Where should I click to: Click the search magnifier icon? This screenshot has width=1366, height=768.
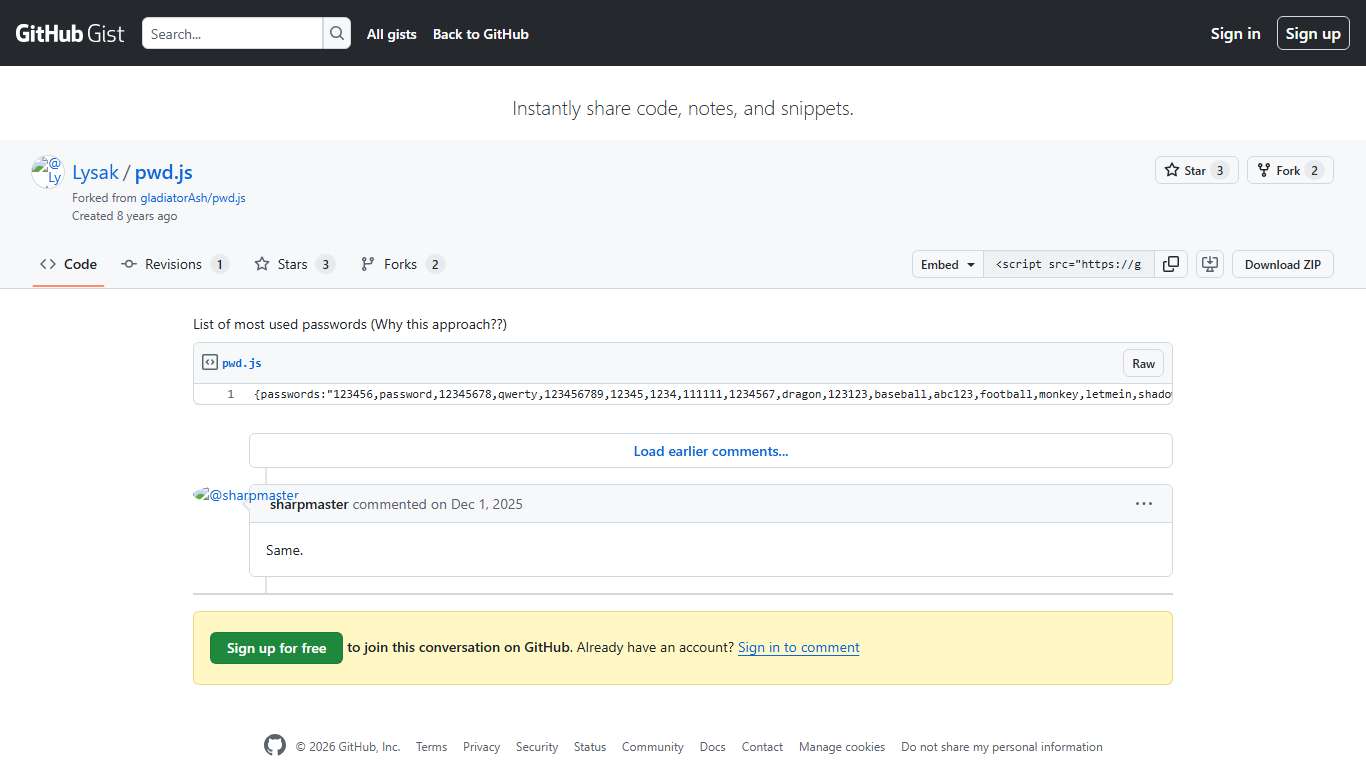[x=337, y=33]
